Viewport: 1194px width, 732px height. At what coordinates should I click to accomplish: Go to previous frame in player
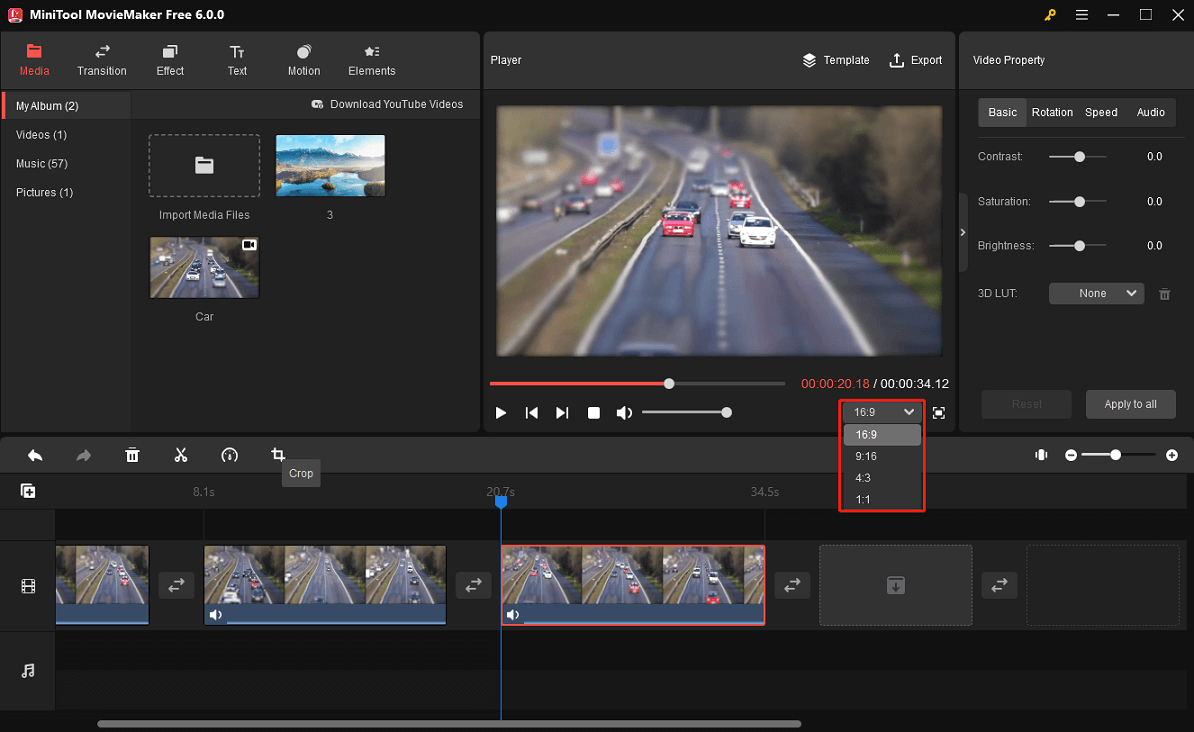532,413
